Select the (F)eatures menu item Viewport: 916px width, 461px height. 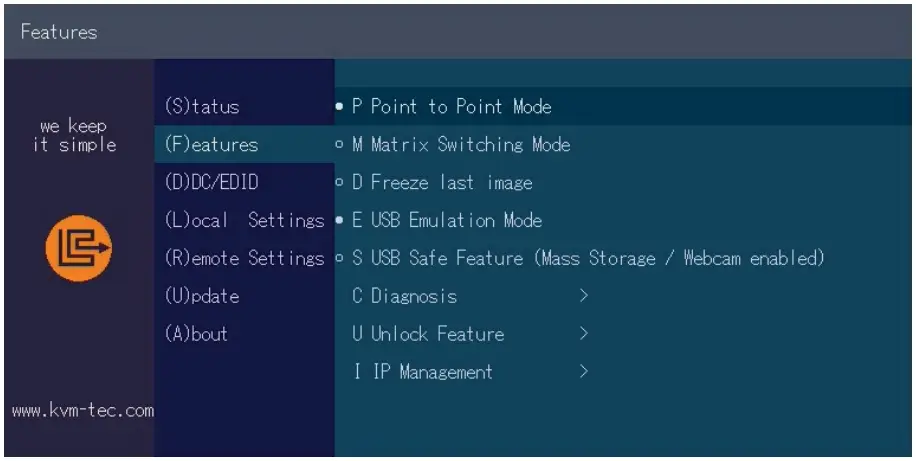(210, 144)
